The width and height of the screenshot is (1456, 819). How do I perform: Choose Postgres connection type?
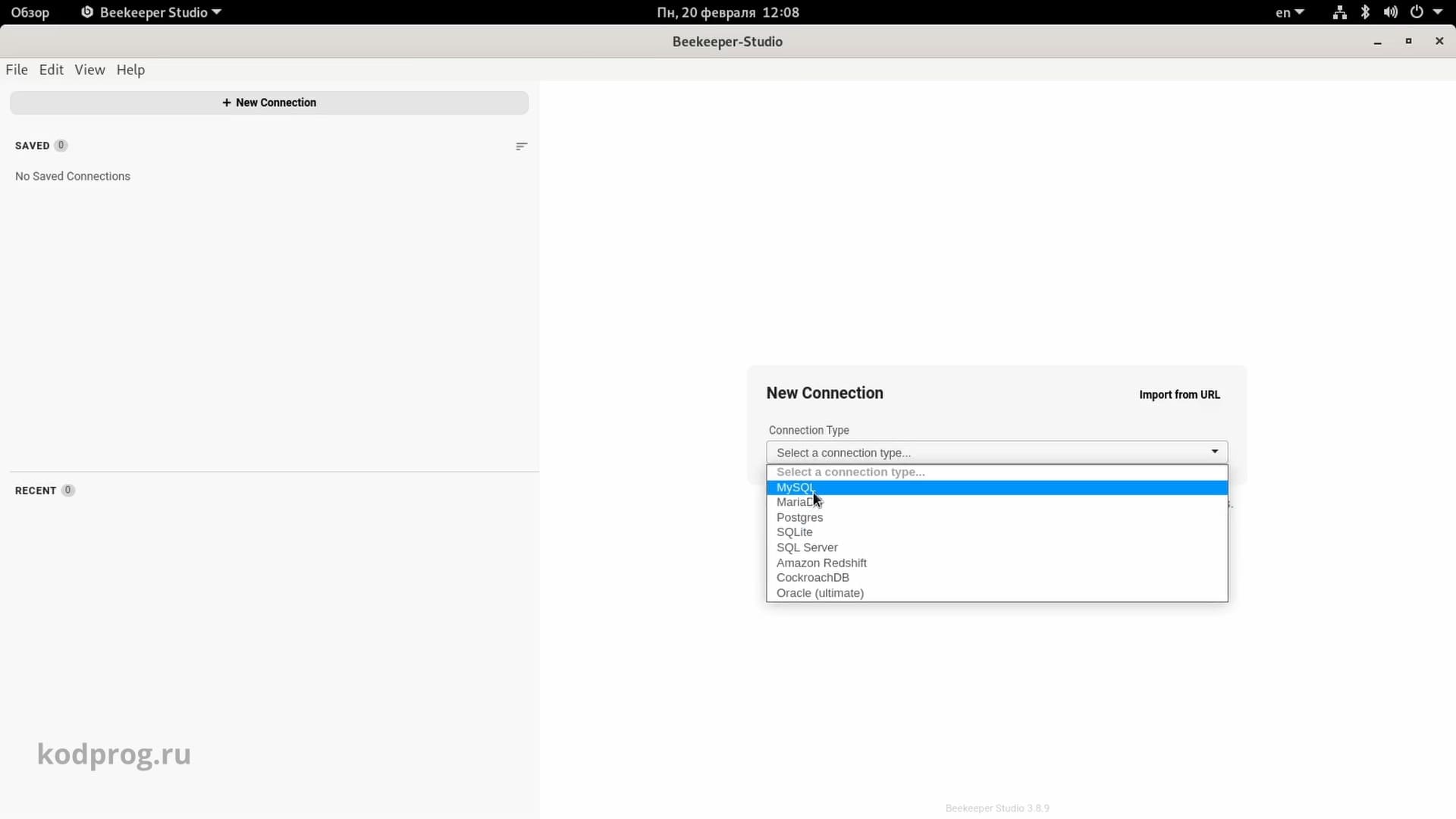(x=996, y=517)
